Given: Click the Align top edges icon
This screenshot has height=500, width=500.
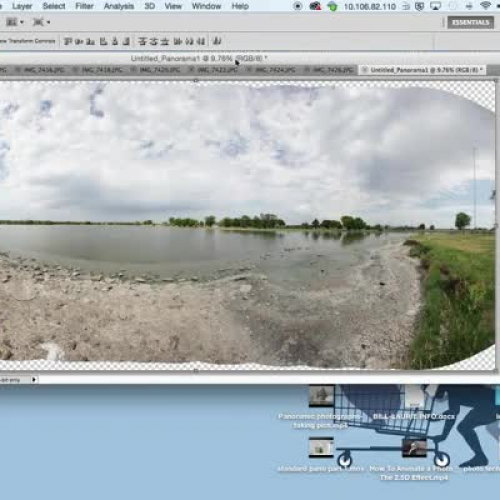Looking at the screenshot, I should click(68, 41).
